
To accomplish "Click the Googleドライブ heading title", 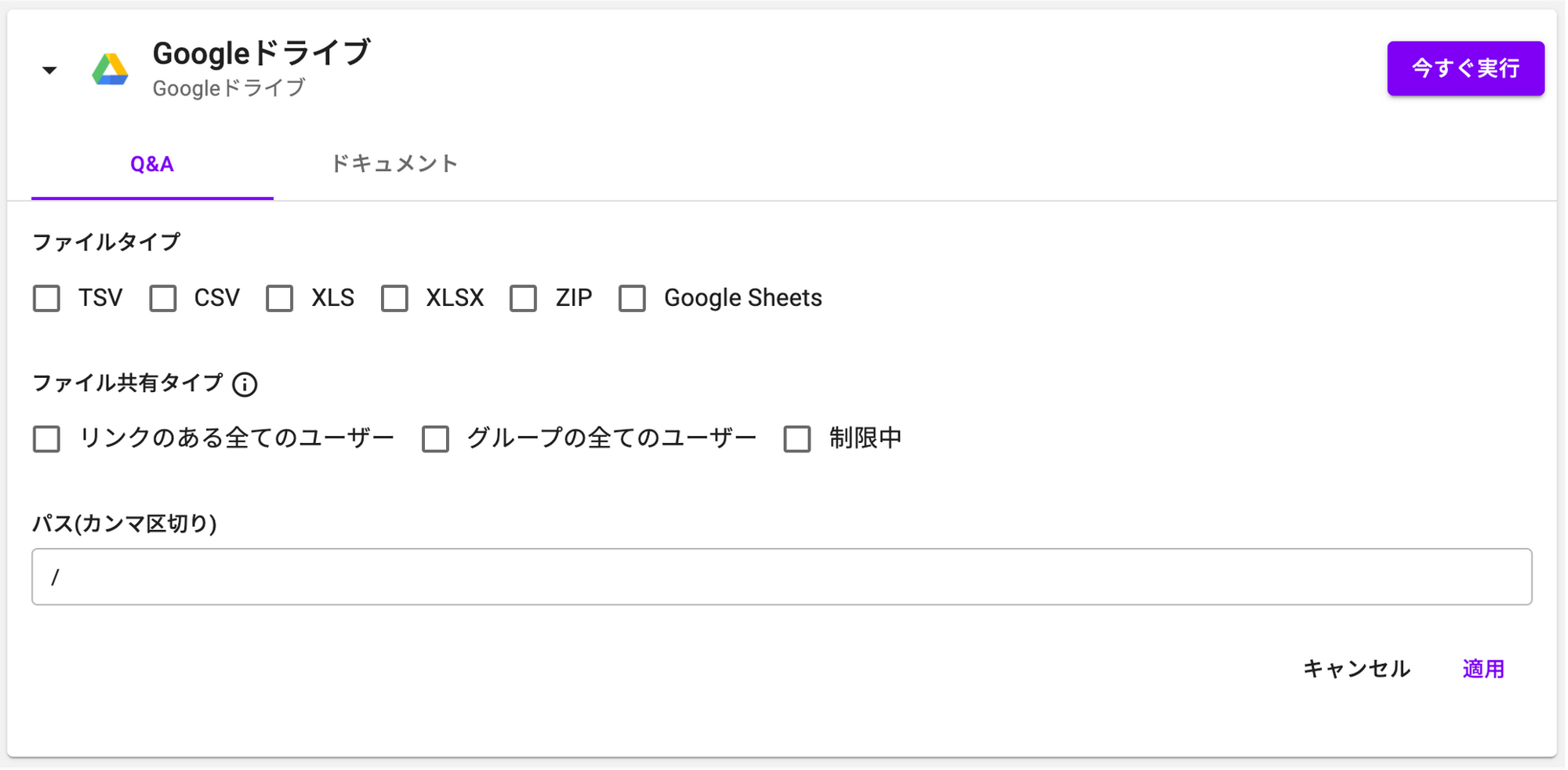I will [261, 53].
